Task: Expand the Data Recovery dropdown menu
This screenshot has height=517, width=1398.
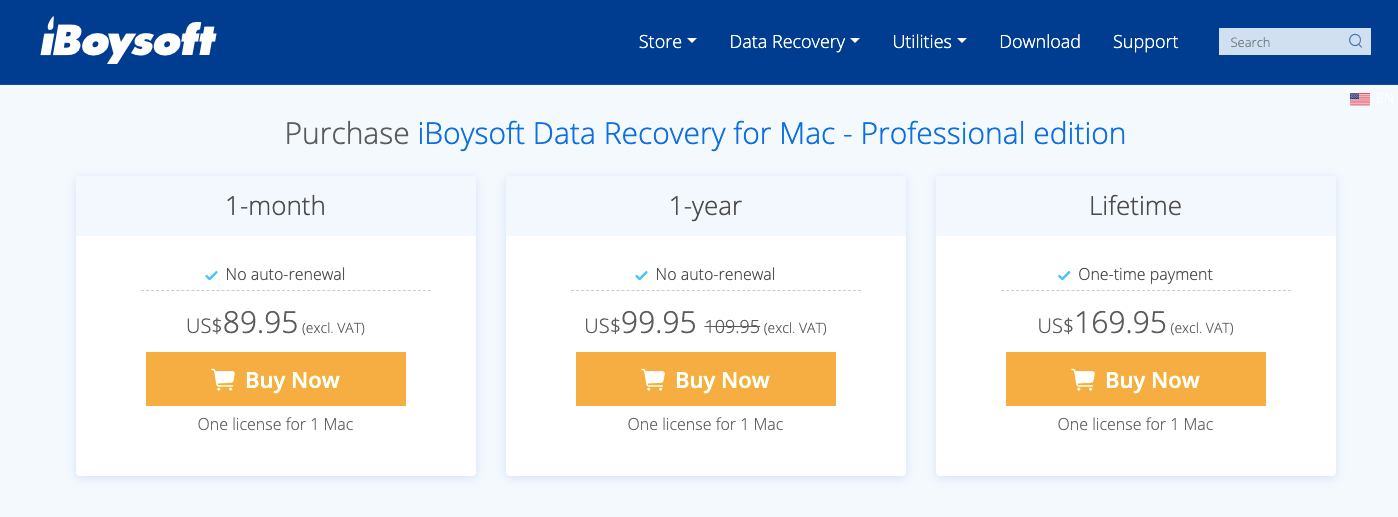Action: pos(794,42)
